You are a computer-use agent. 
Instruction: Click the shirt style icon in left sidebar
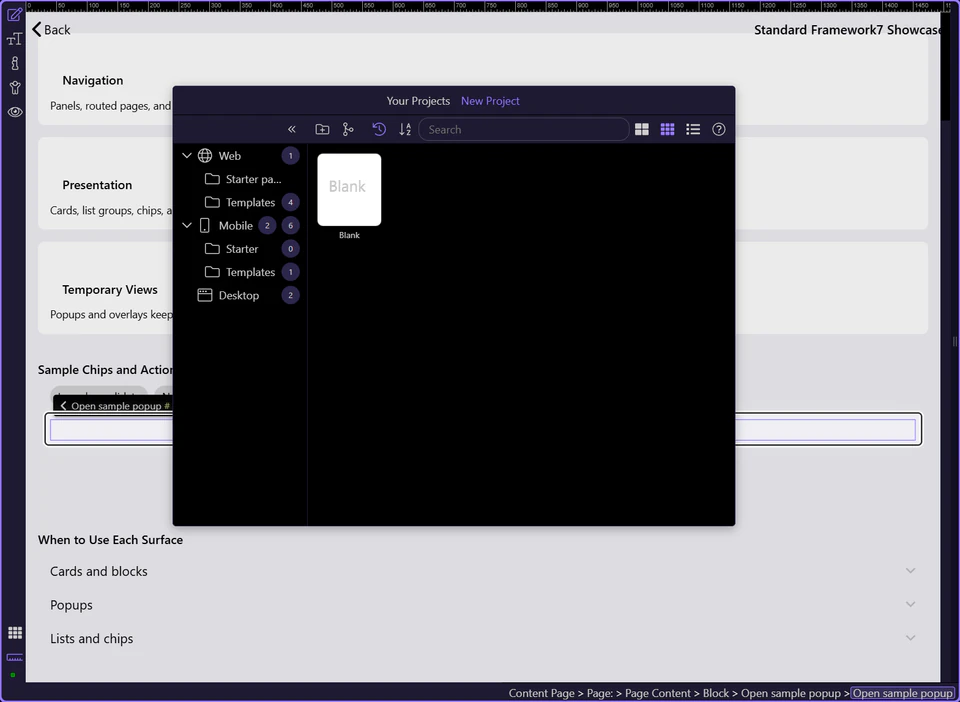point(15,88)
